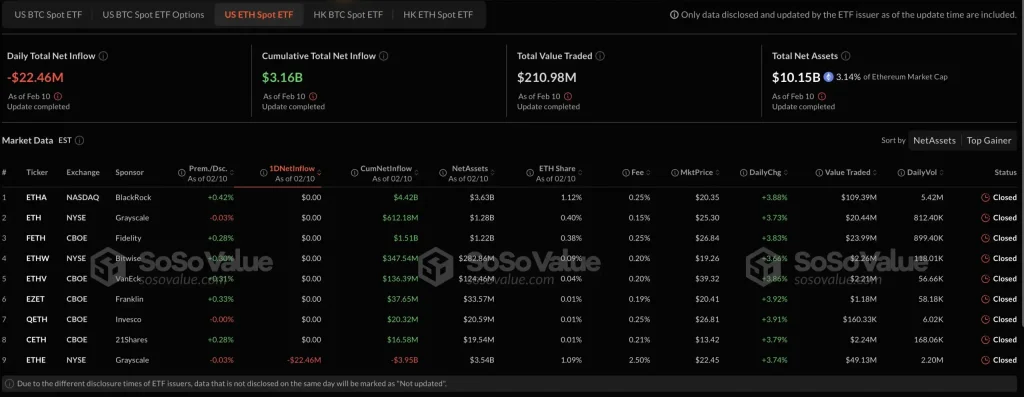Click red clock icon in ETHA status
This screenshot has width=1024, height=397.
[985, 197]
